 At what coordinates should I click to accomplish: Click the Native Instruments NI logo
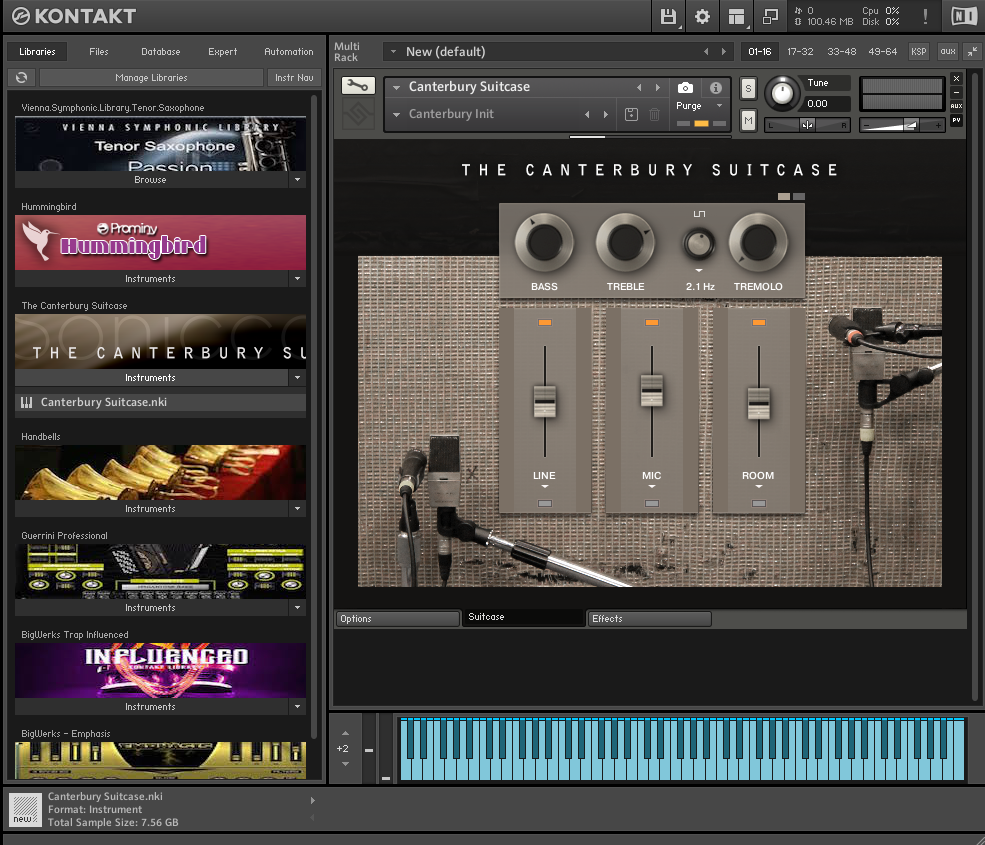[x=964, y=16]
